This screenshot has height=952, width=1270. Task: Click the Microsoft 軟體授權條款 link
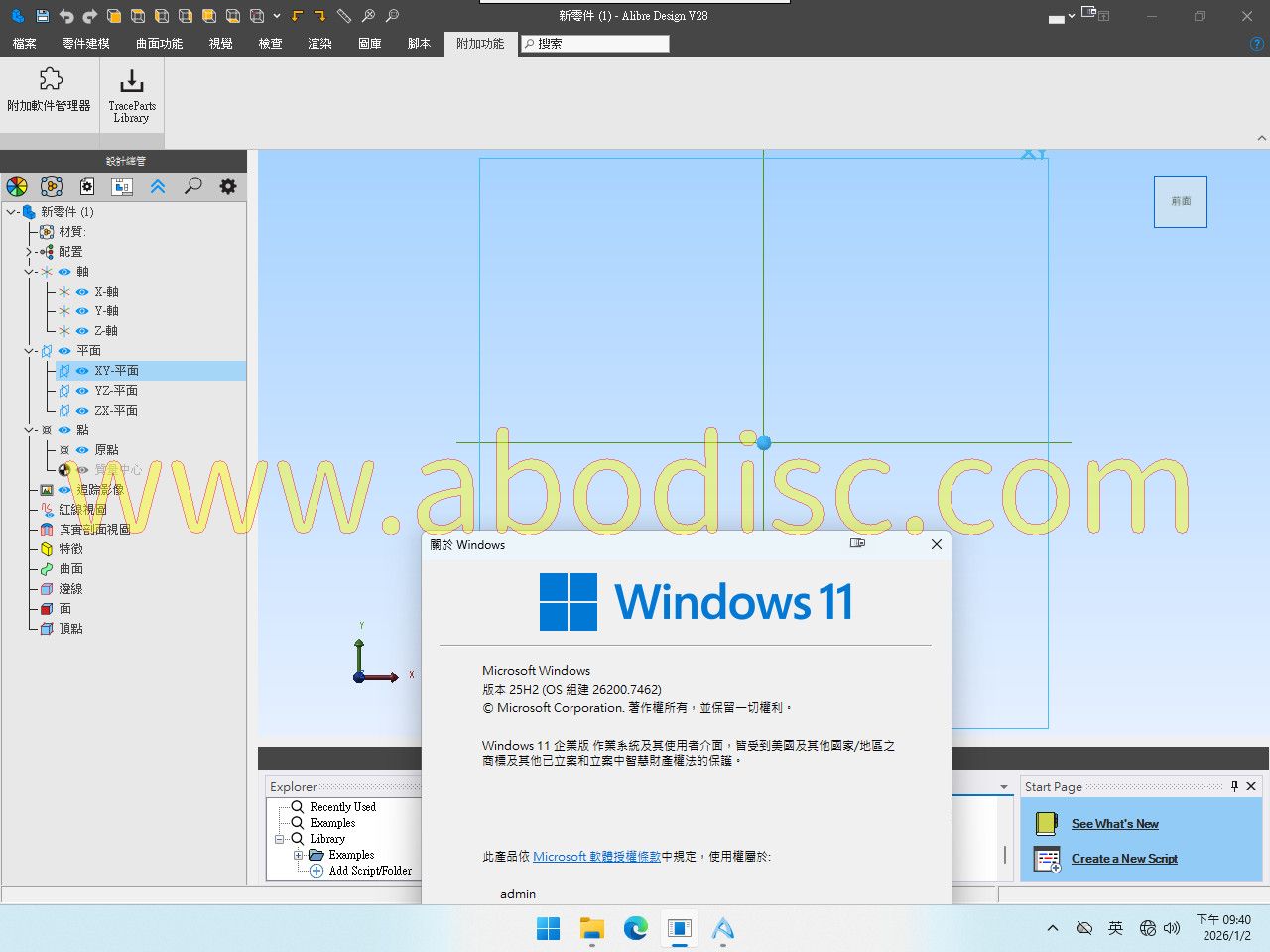[596, 857]
